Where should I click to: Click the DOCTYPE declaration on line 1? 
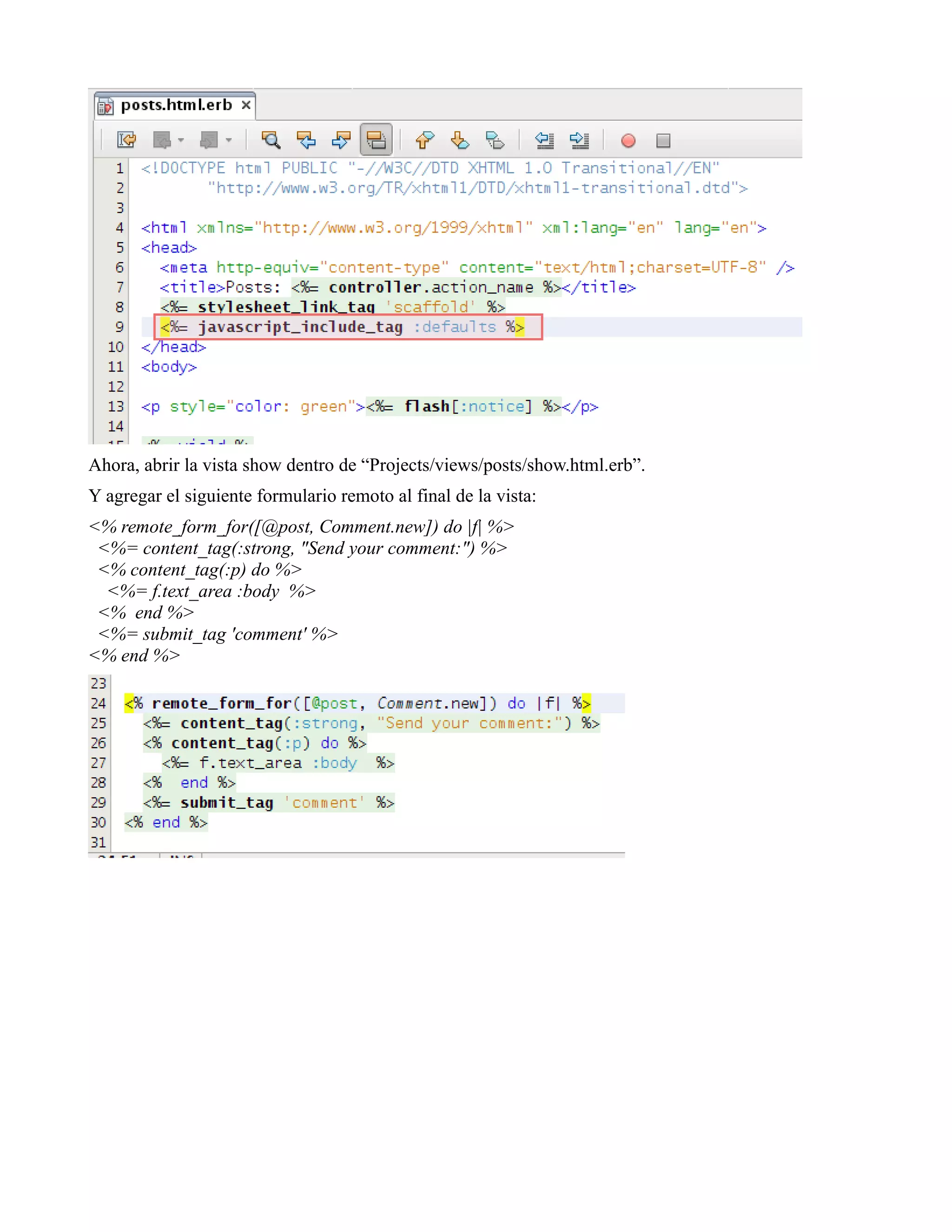tap(430, 168)
